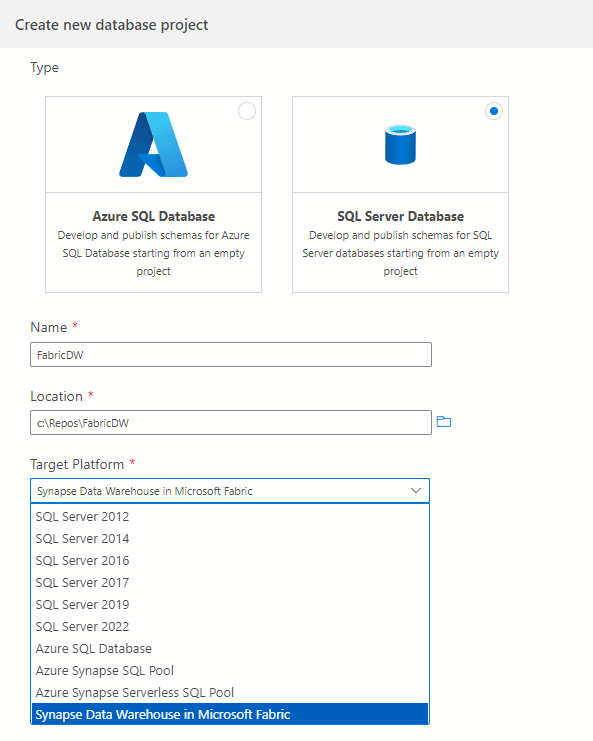Click the Azure SQL Database card title
Image resolution: width=593 pixels, height=741 pixels.
coord(154,216)
